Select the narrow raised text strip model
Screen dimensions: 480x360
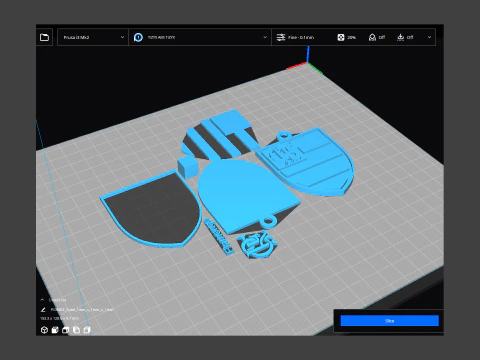[x=218, y=236]
